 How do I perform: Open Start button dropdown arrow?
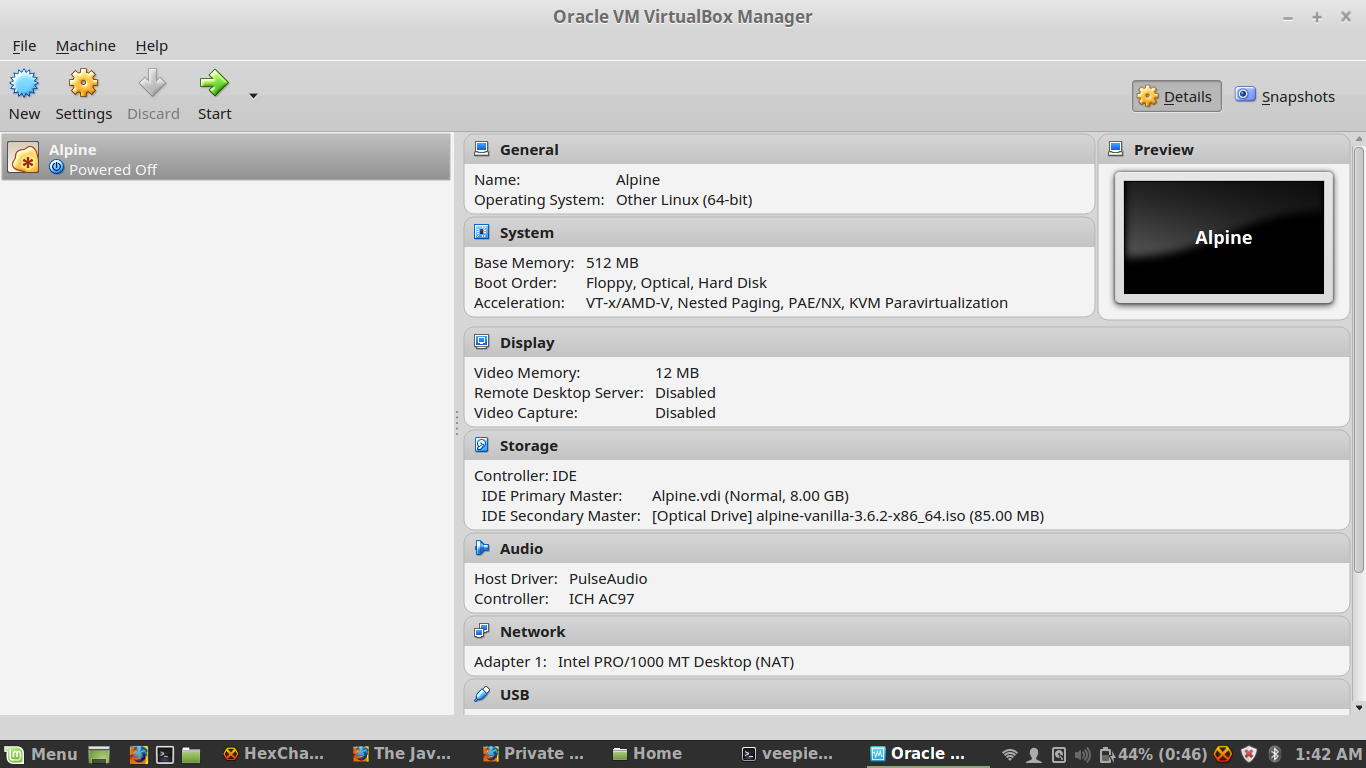(x=253, y=96)
